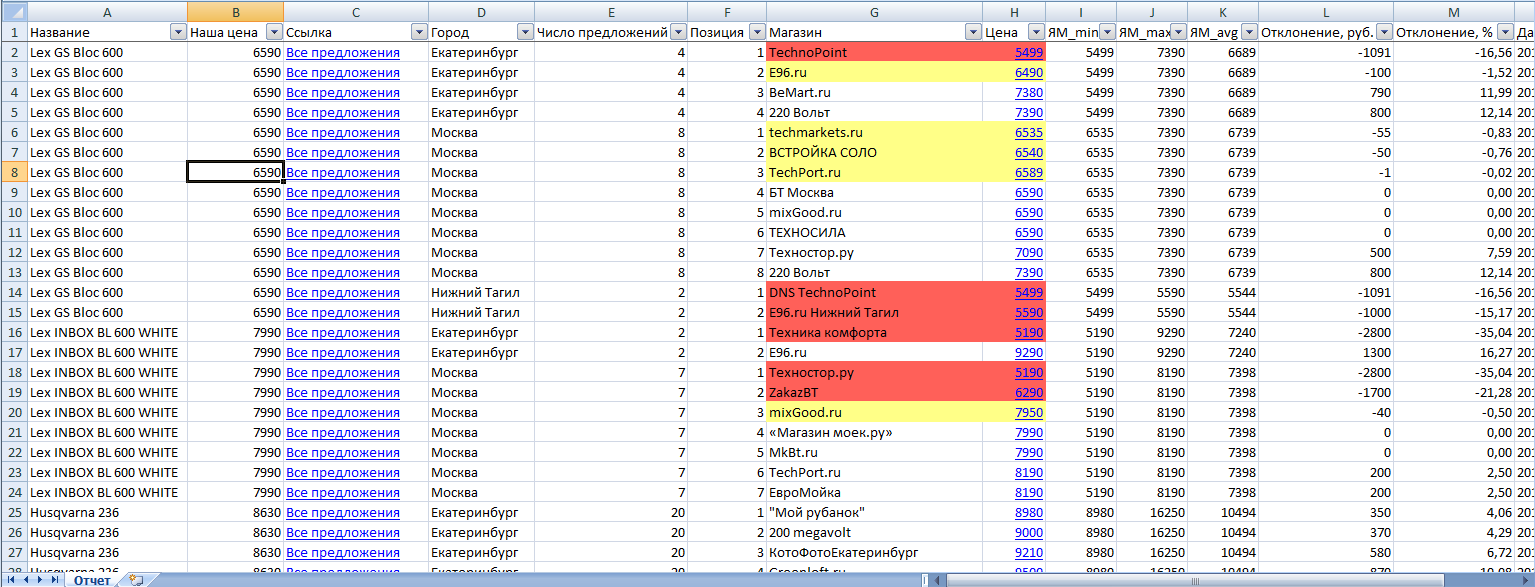Go to last sheet tab arrow
The width and height of the screenshot is (1535, 587).
pos(53,579)
